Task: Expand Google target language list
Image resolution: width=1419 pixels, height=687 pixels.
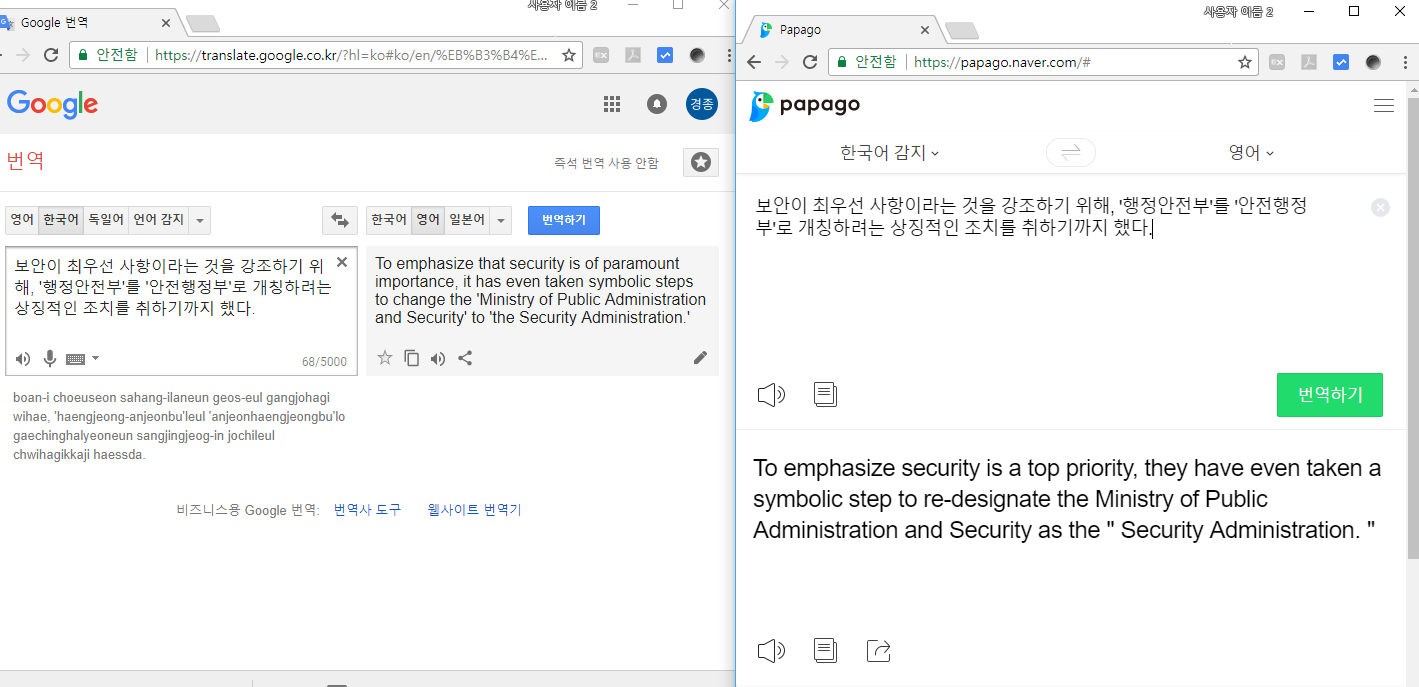Action: (501, 220)
